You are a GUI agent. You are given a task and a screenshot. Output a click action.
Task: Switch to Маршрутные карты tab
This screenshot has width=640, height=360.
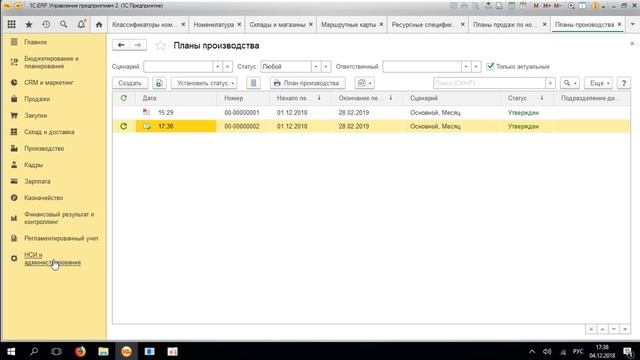point(348,24)
